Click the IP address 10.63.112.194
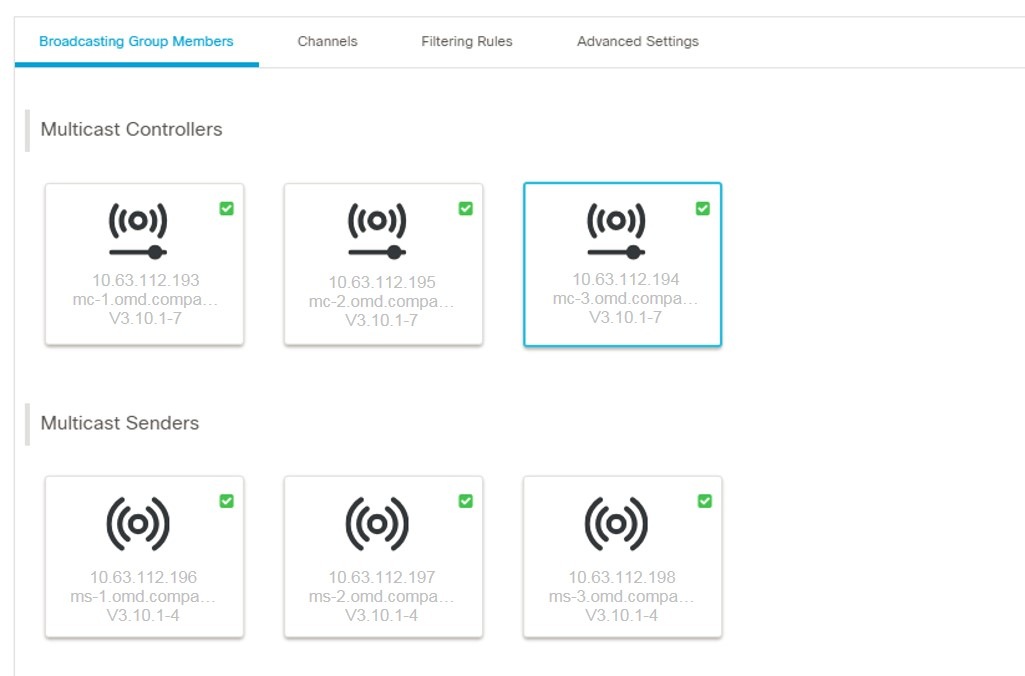The height and width of the screenshot is (676, 1025). click(626, 280)
